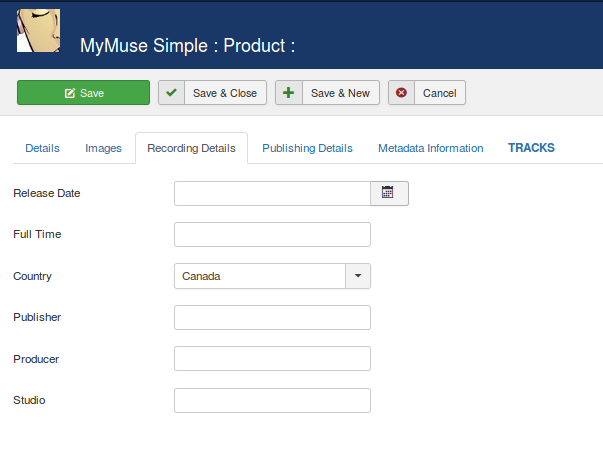Open the Country select box showing Canada
The width and height of the screenshot is (603, 452).
point(260,276)
